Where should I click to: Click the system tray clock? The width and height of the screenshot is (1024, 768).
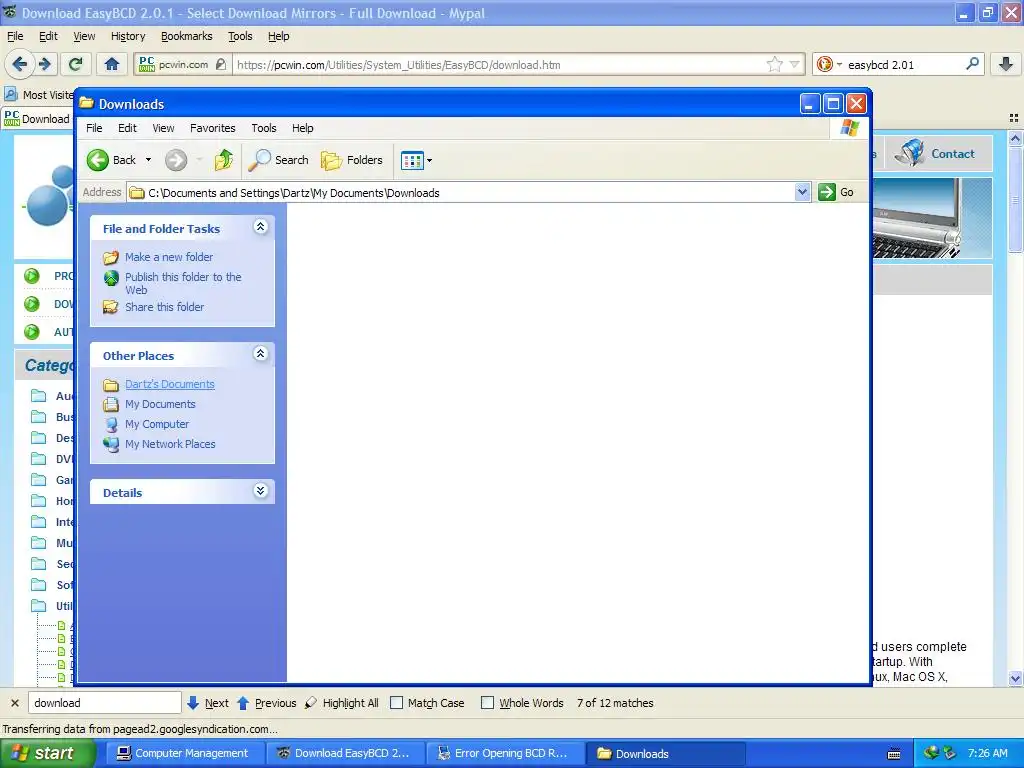(x=987, y=753)
